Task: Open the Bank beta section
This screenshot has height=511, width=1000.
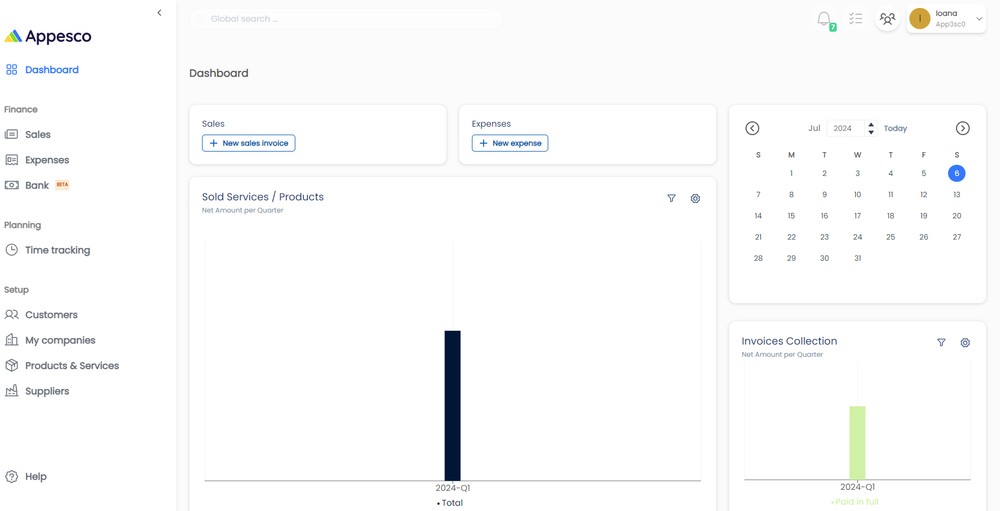Action: [x=37, y=185]
